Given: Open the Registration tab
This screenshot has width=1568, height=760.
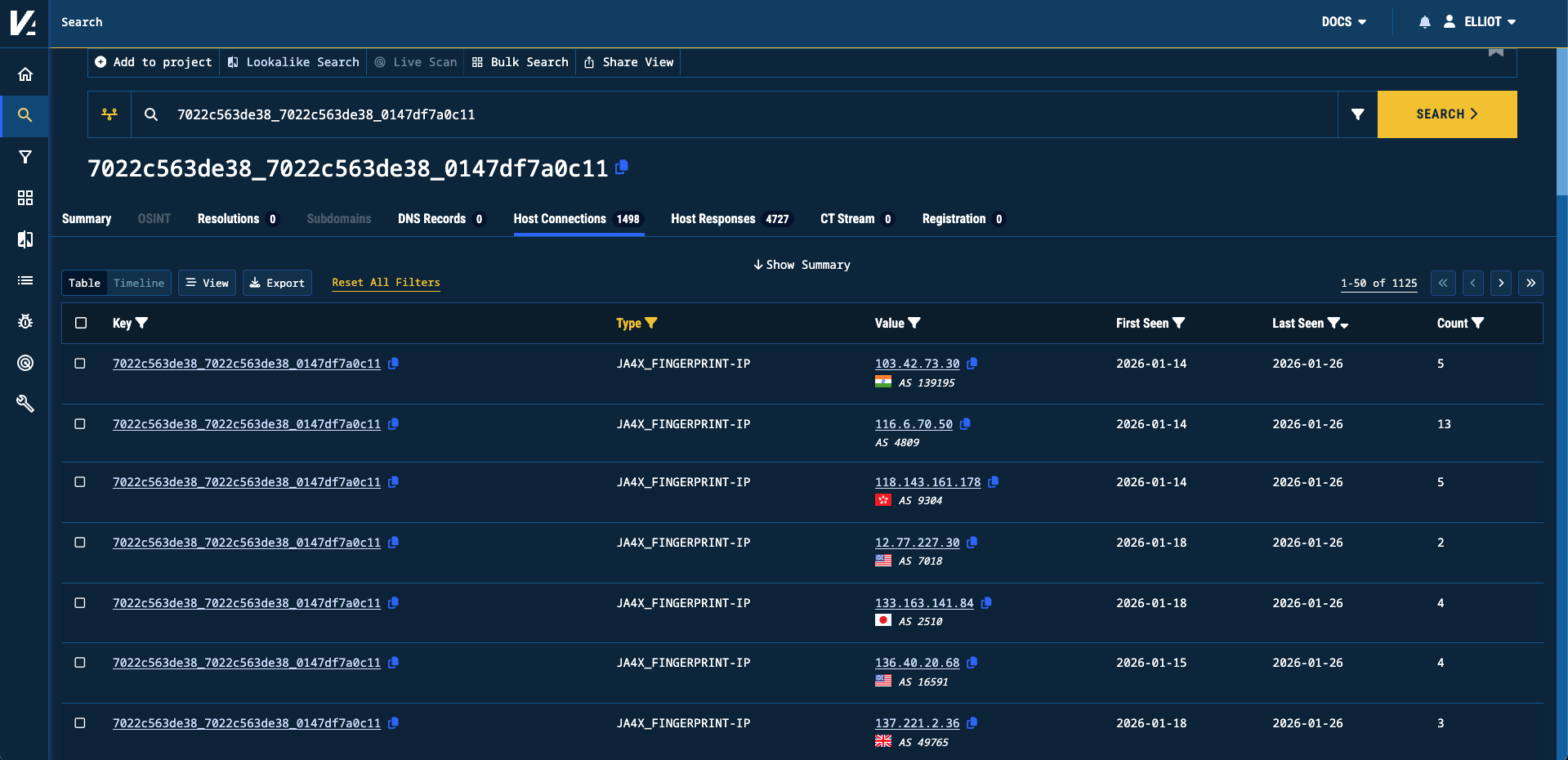Looking at the screenshot, I should coord(954,219).
